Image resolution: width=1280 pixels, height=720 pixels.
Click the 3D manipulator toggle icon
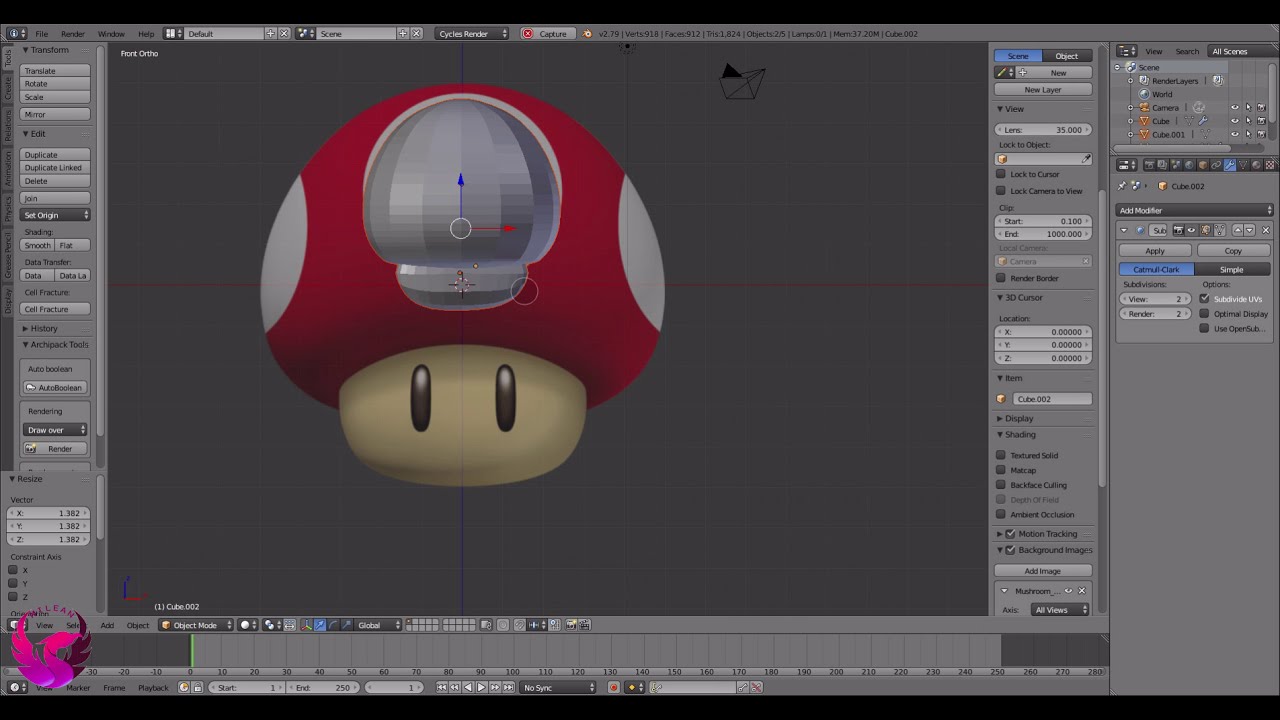[x=307, y=625]
